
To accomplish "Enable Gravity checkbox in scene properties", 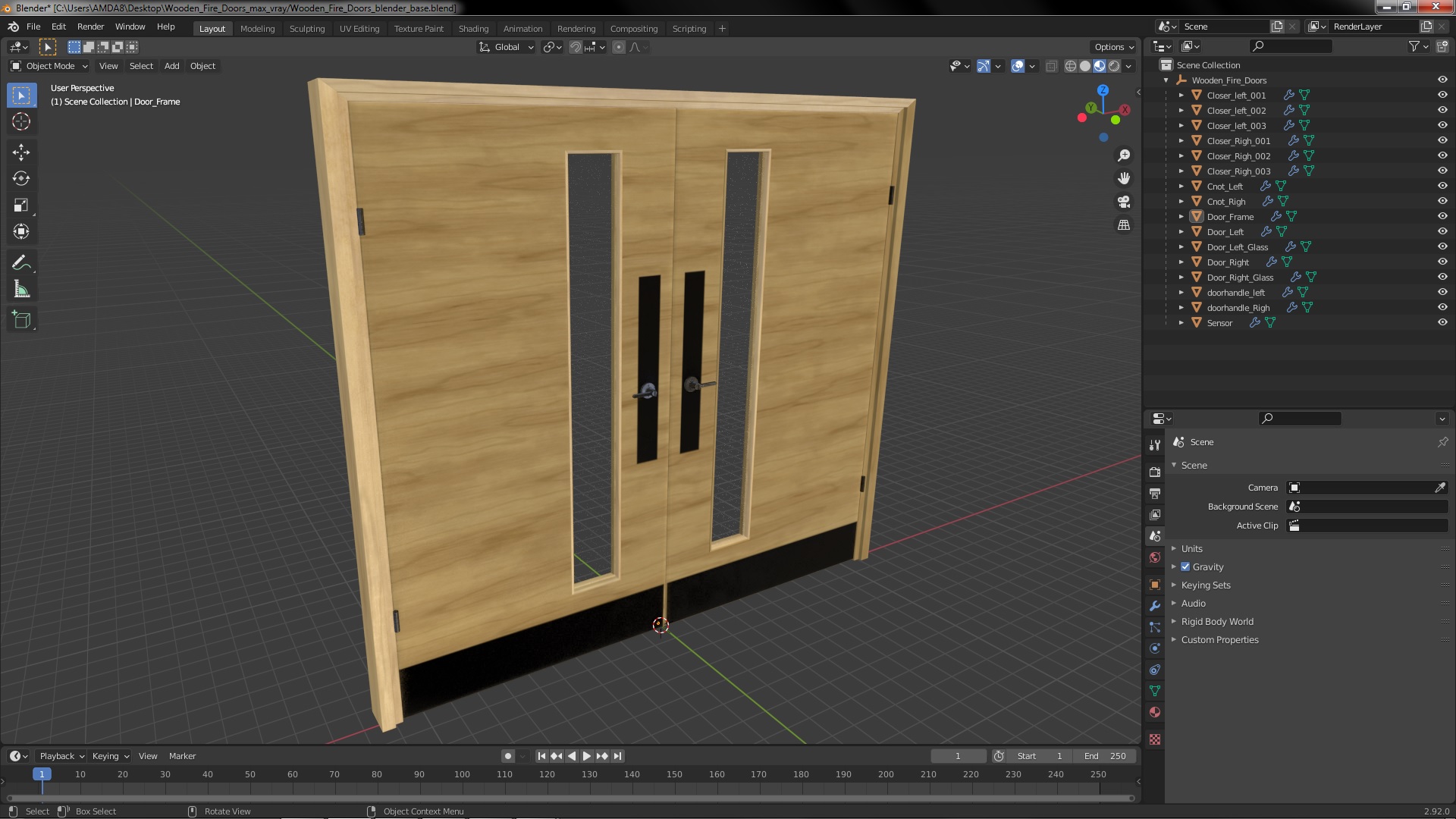I will [1186, 566].
